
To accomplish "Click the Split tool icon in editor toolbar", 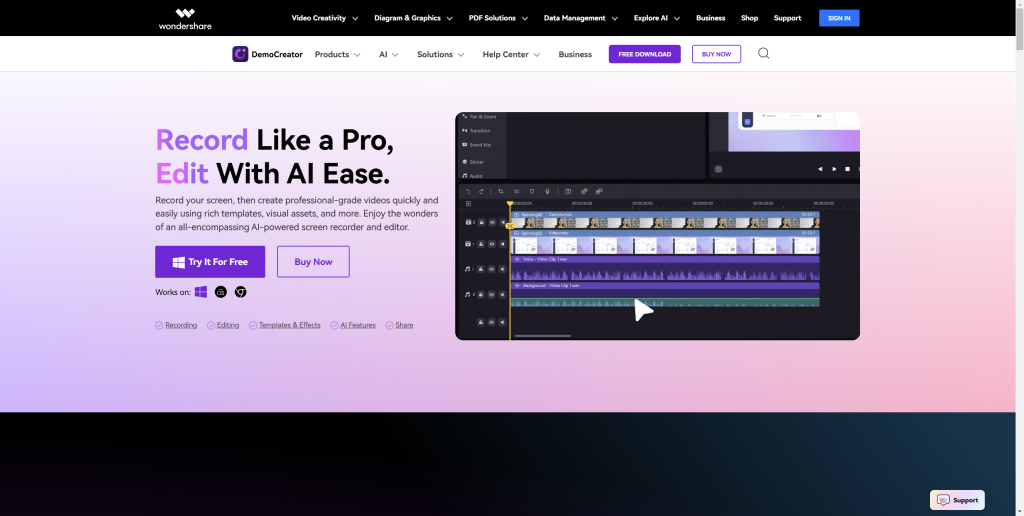I will pyautogui.click(x=517, y=191).
